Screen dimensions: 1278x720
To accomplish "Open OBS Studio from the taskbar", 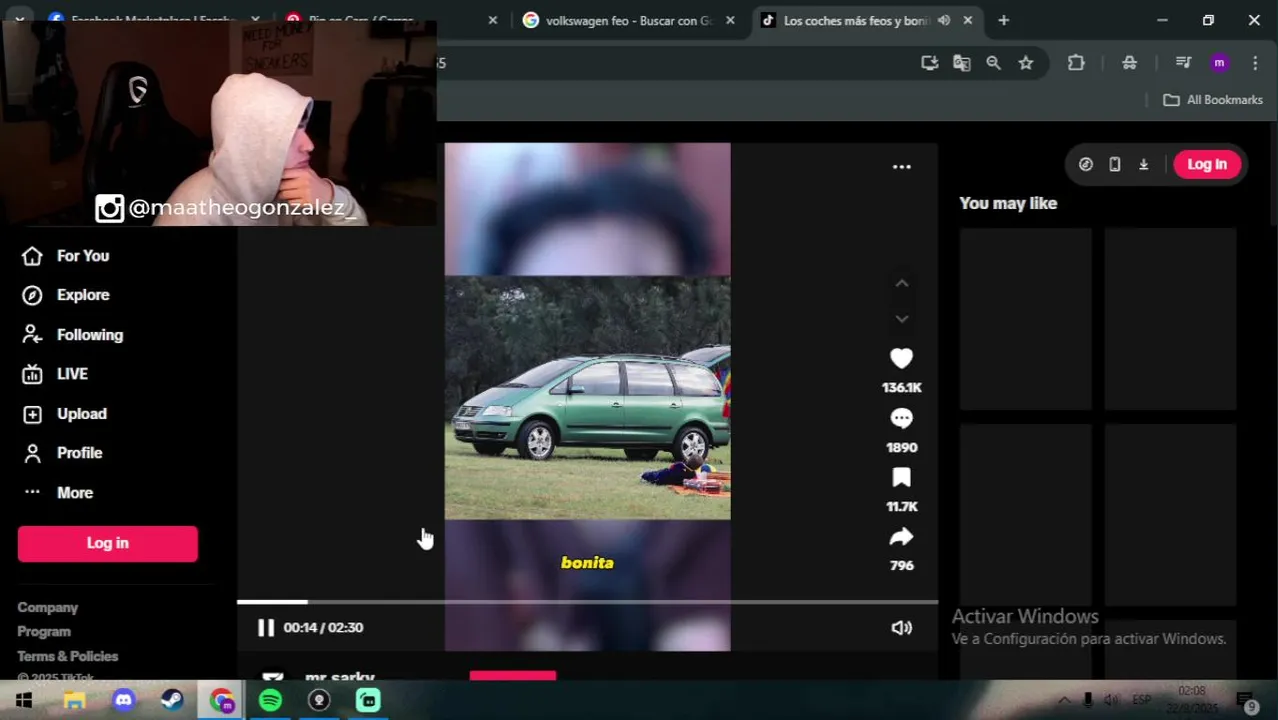I will (319, 700).
